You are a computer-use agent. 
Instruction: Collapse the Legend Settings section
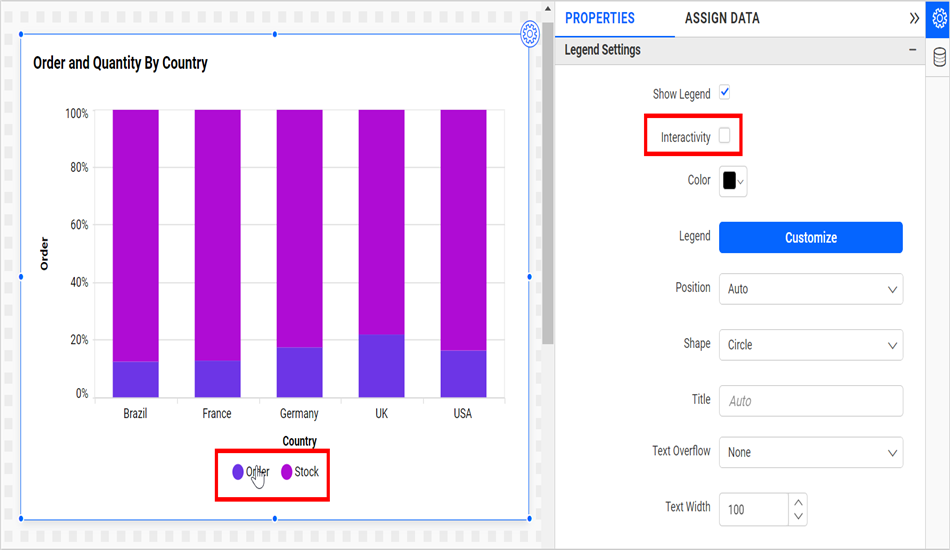tap(912, 50)
